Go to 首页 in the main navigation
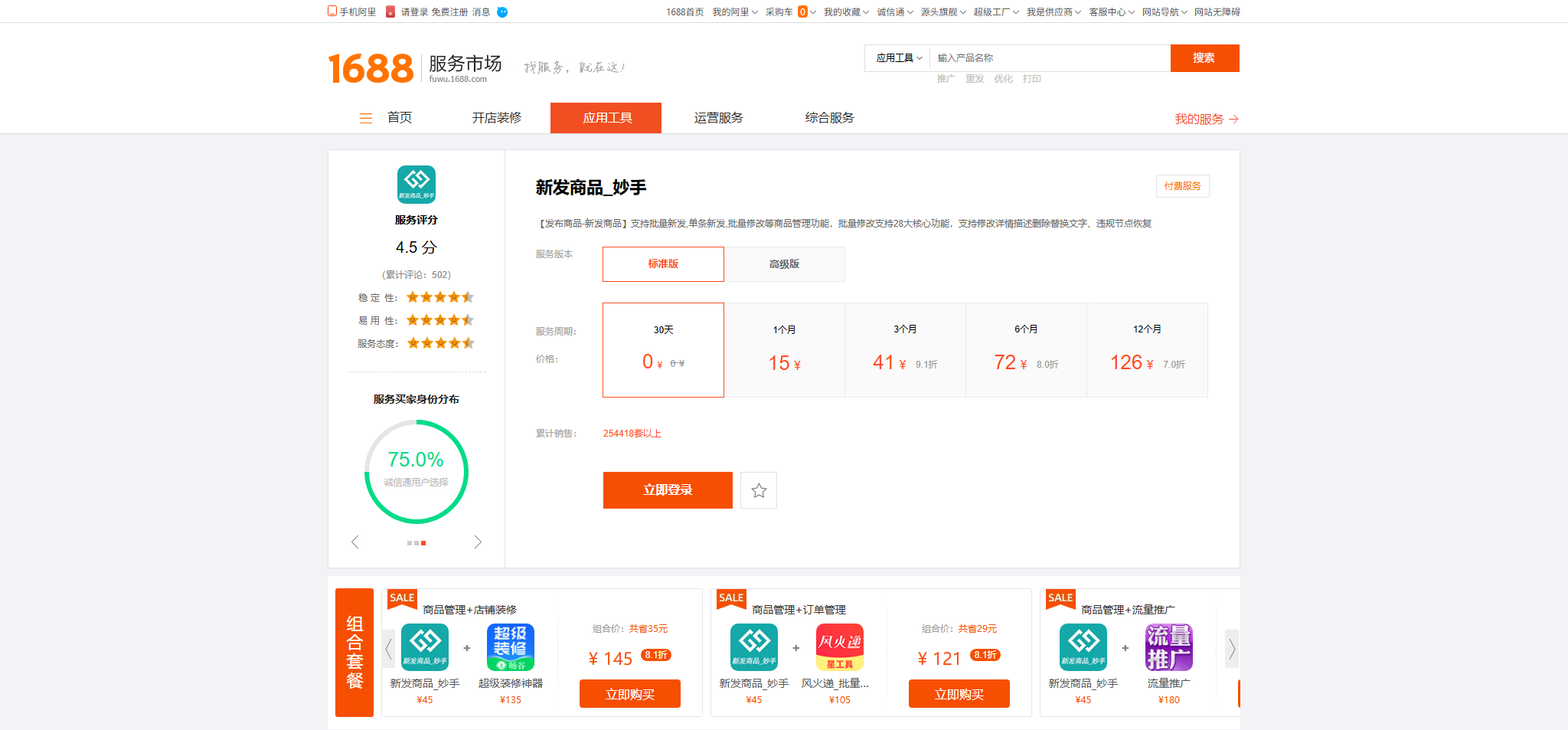Viewport: 1568px width, 730px height. [x=400, y=118]
